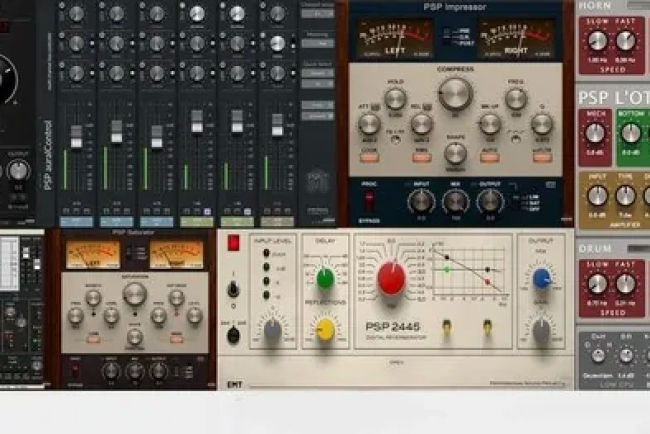
Task: Toggle the AUTO make-up button on PSP Impressor
Action: click(490, 158)
